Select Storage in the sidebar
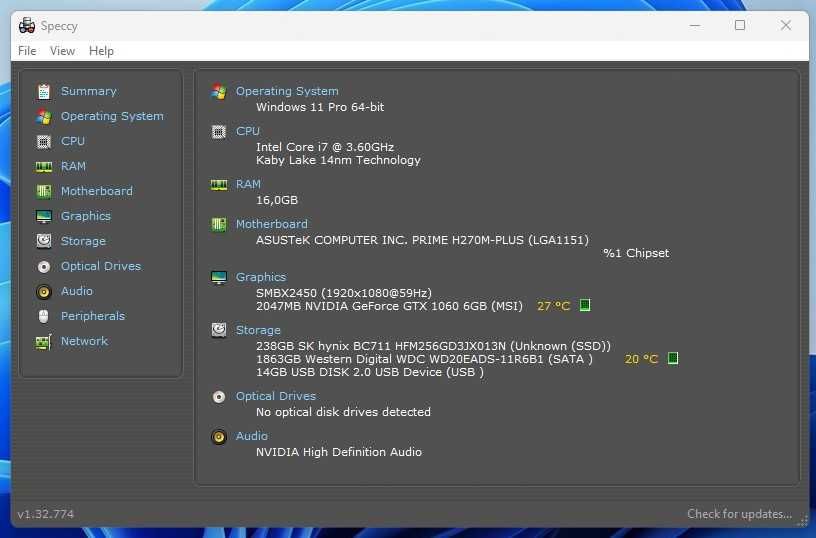Screen dimensions: 816x538 [83, 241]
